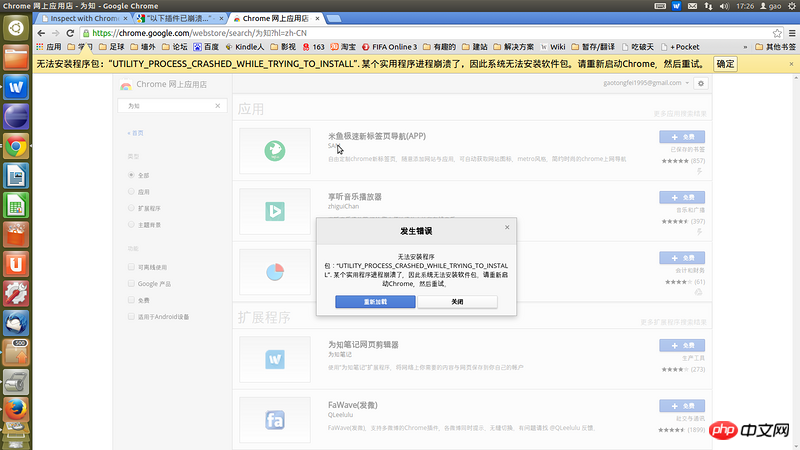Open the Files manager in dock
This screenshot has height=450, width=800.
[x=16, y=57]
